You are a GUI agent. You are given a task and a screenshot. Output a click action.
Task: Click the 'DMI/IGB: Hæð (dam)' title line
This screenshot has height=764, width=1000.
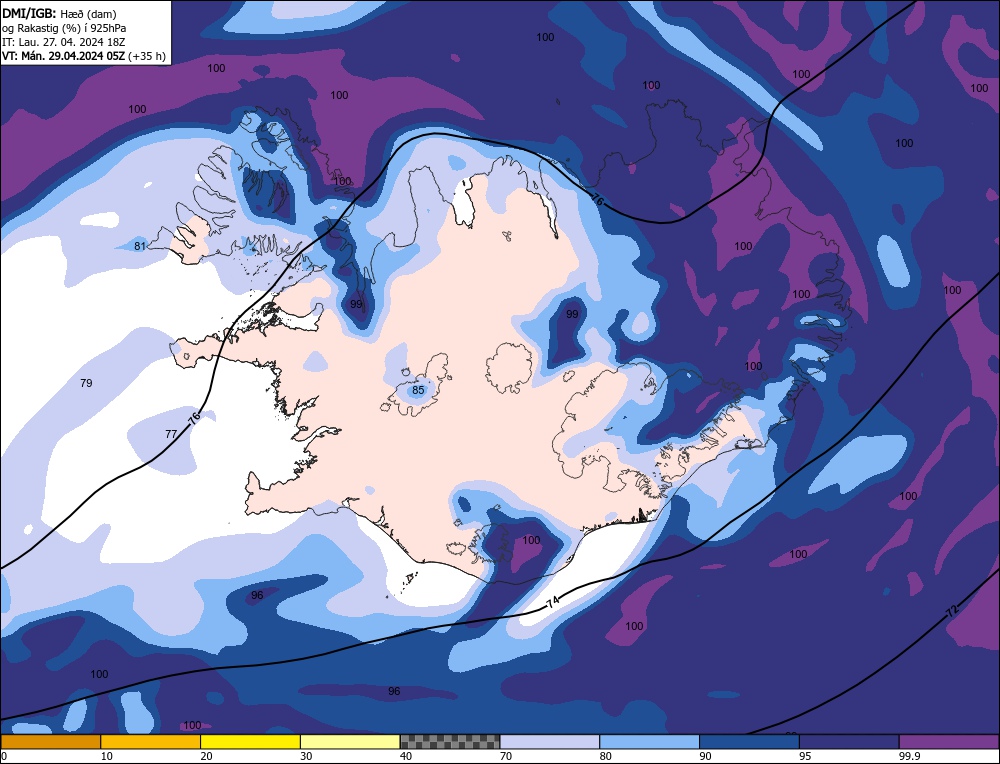(x=59, y=13)
